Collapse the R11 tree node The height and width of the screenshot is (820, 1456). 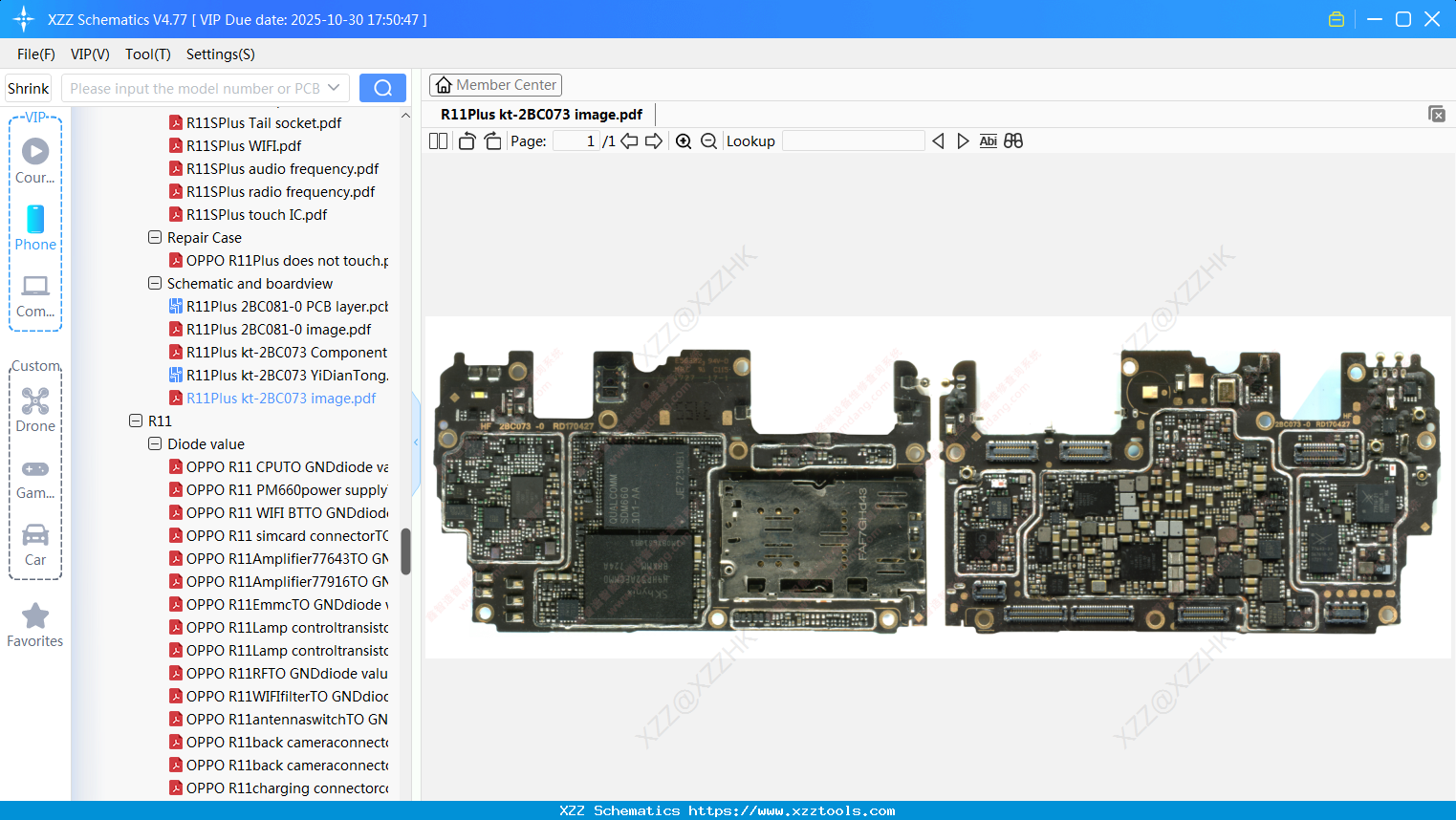(136, 421)
